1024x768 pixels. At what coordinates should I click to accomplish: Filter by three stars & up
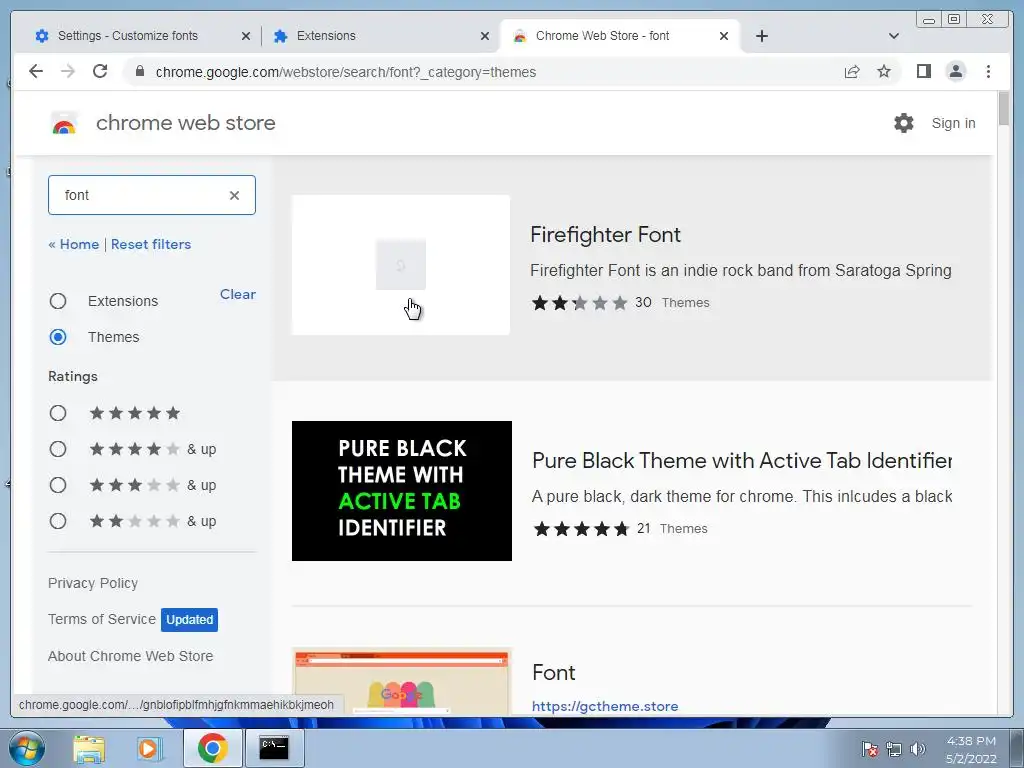[58, 485]
